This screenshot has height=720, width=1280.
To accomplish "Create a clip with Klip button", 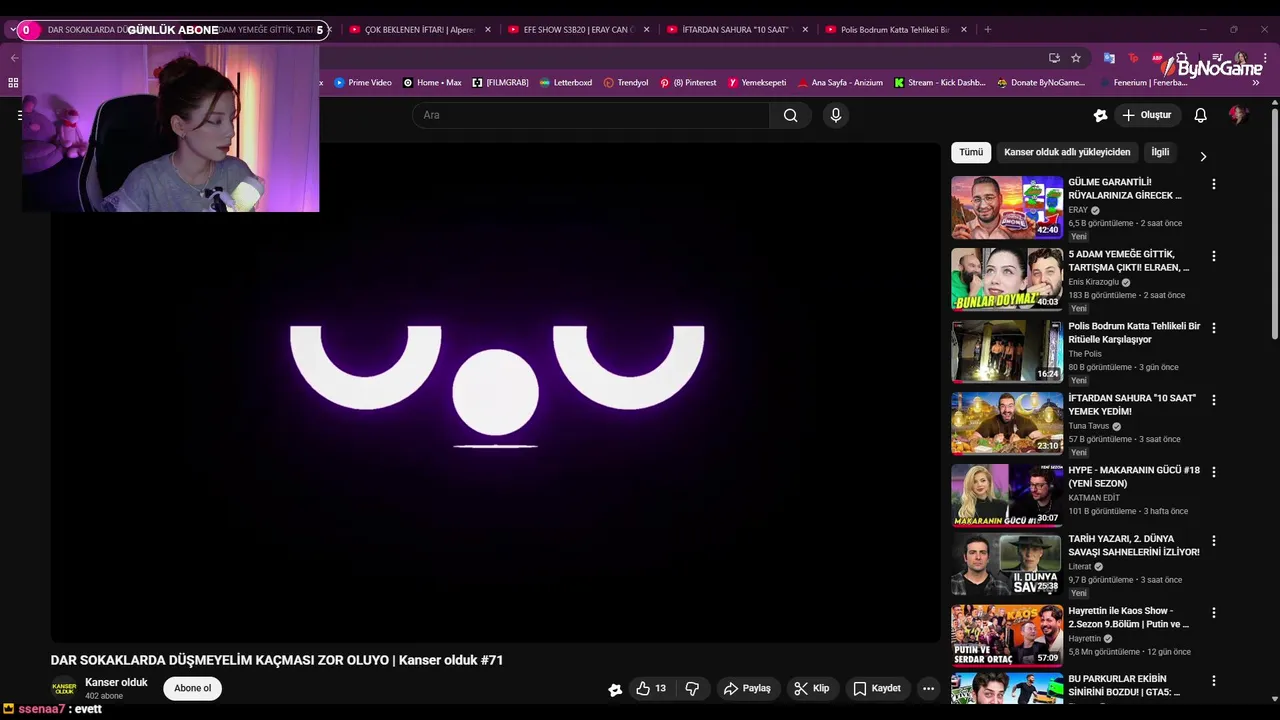I will click(x=811, y=688).
